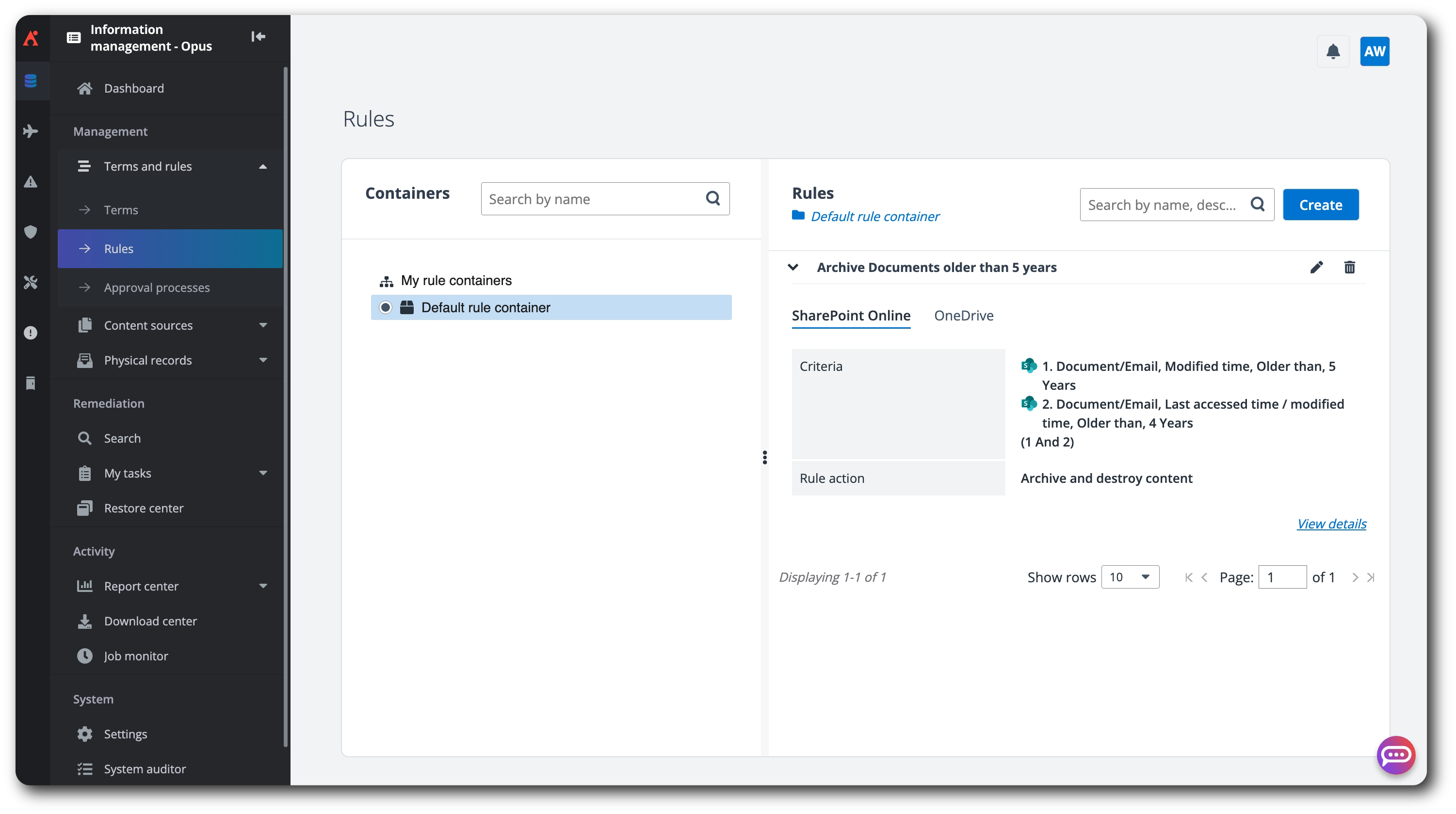Click the vertical panel splitter handle
This screenshot has width=1456, height=814.
765,458
